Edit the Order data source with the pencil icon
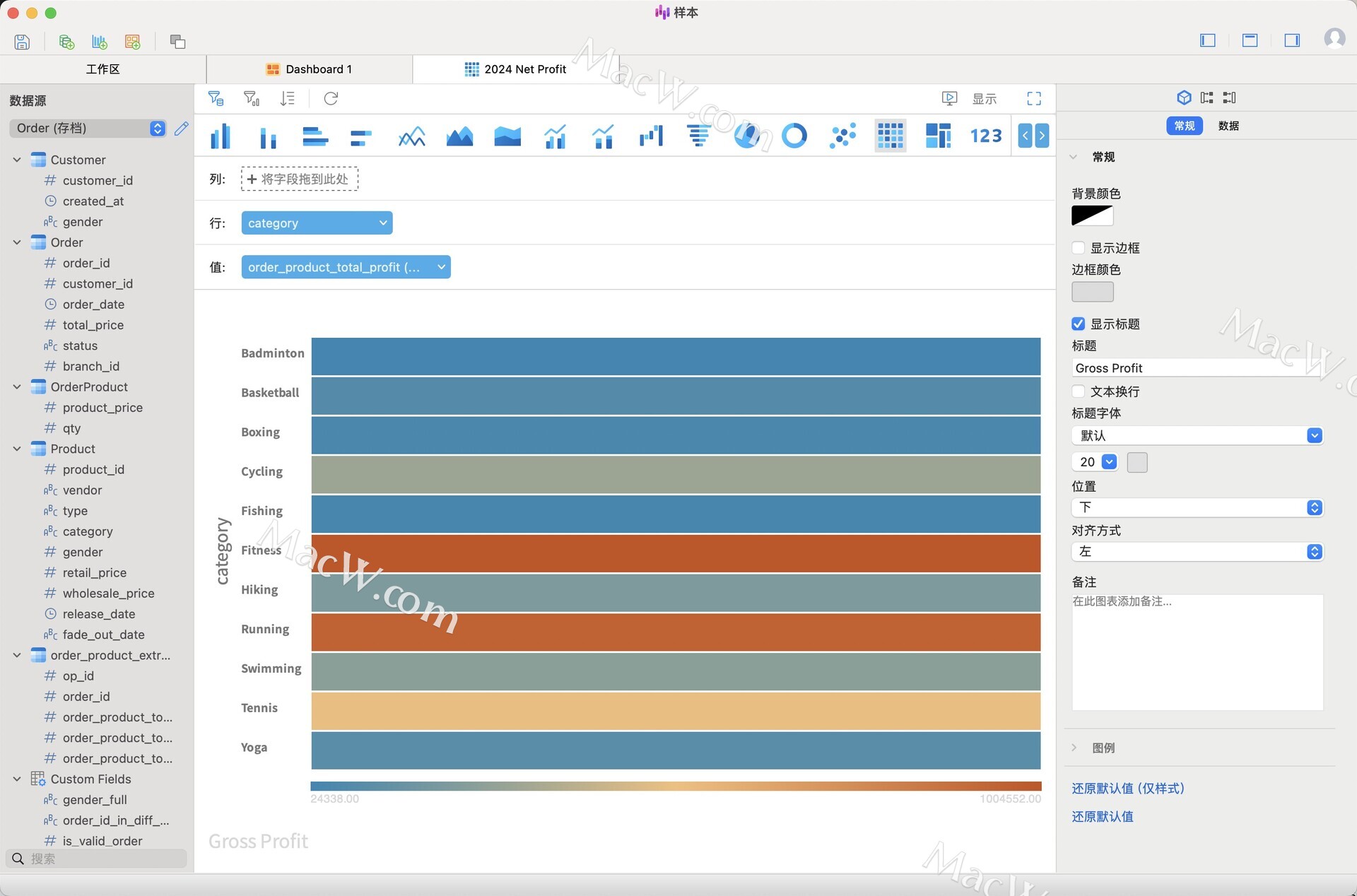This screenshot has width=1357, height=896. pos(182,128)
